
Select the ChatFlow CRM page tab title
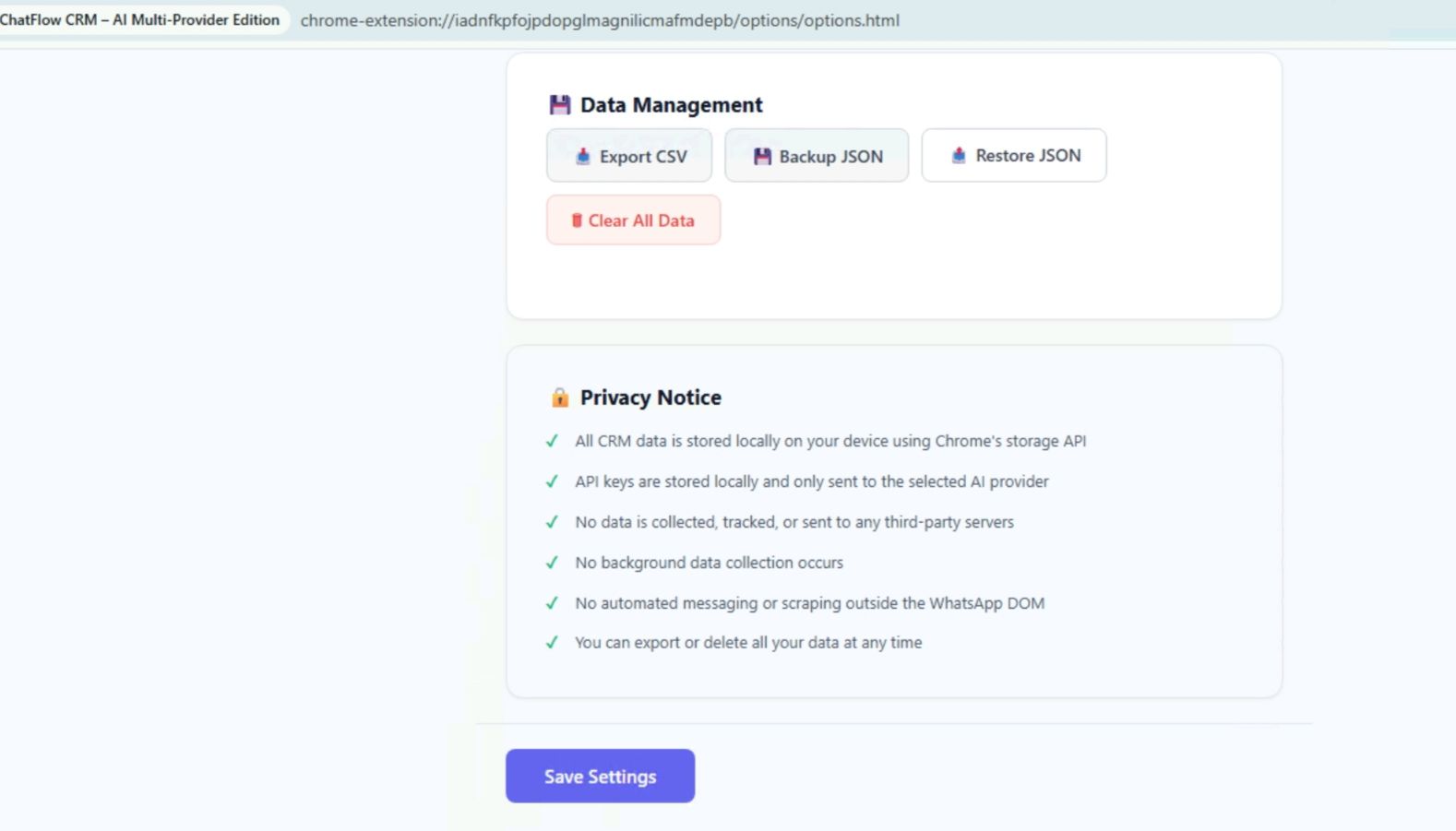(x=139, y=19)
